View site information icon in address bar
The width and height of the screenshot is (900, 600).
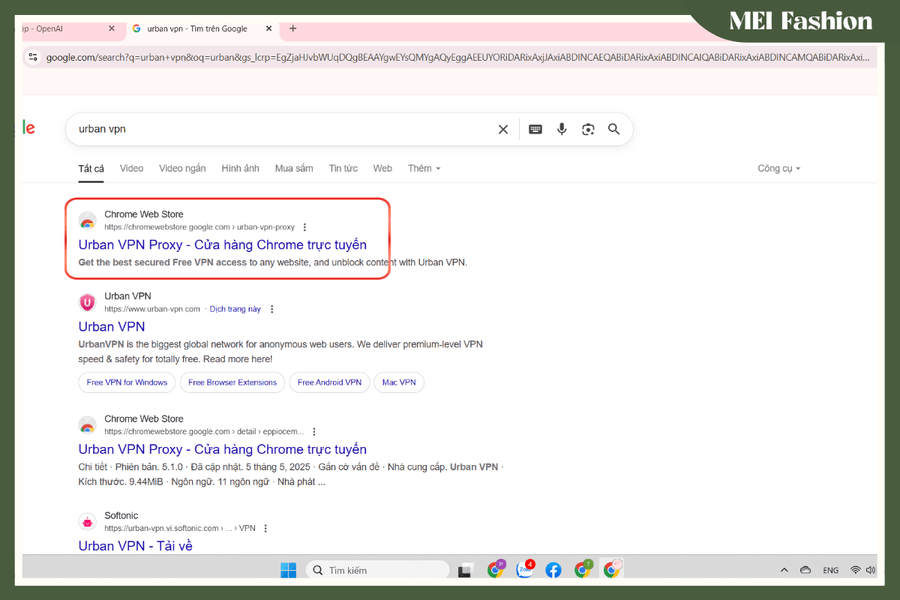click(33, 57)
